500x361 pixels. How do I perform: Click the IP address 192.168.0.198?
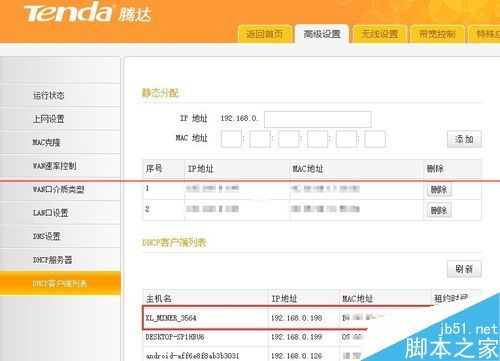(297, 318)
